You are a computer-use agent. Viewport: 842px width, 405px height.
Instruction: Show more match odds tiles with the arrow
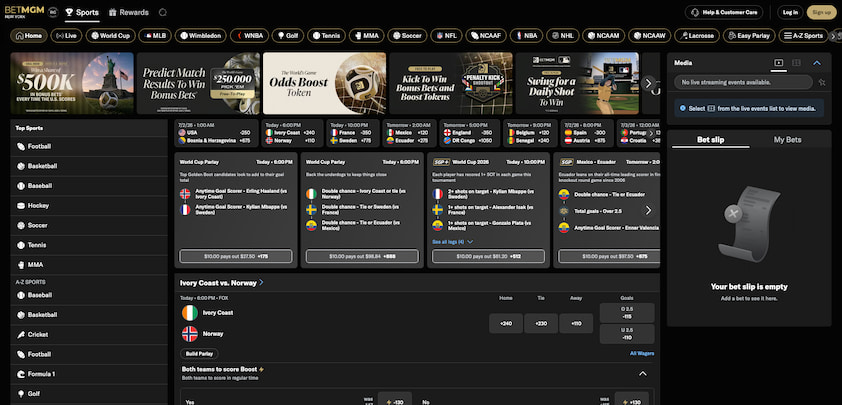(651, 133)
